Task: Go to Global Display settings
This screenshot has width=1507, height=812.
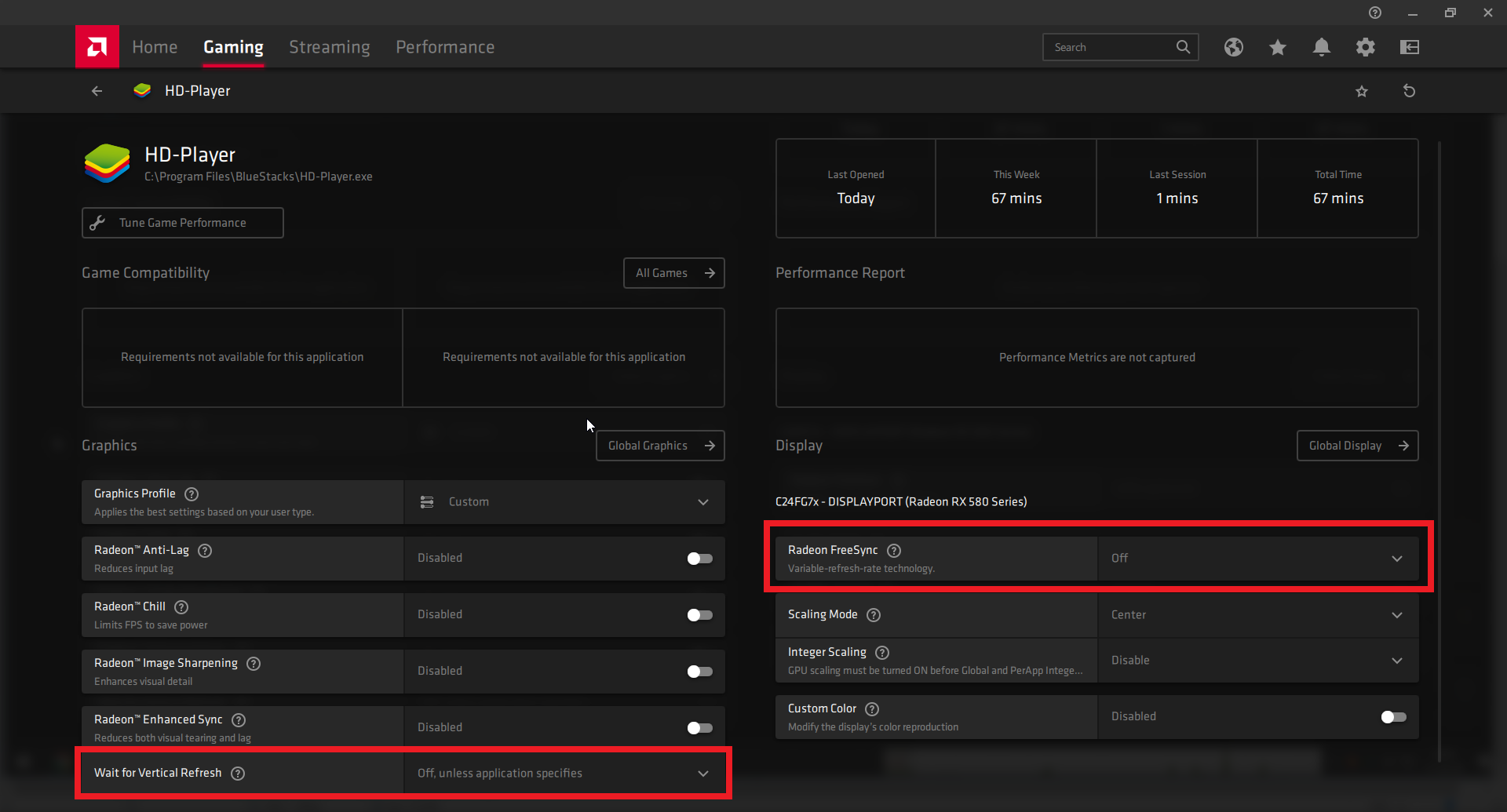Action: tap(1358, 446)
